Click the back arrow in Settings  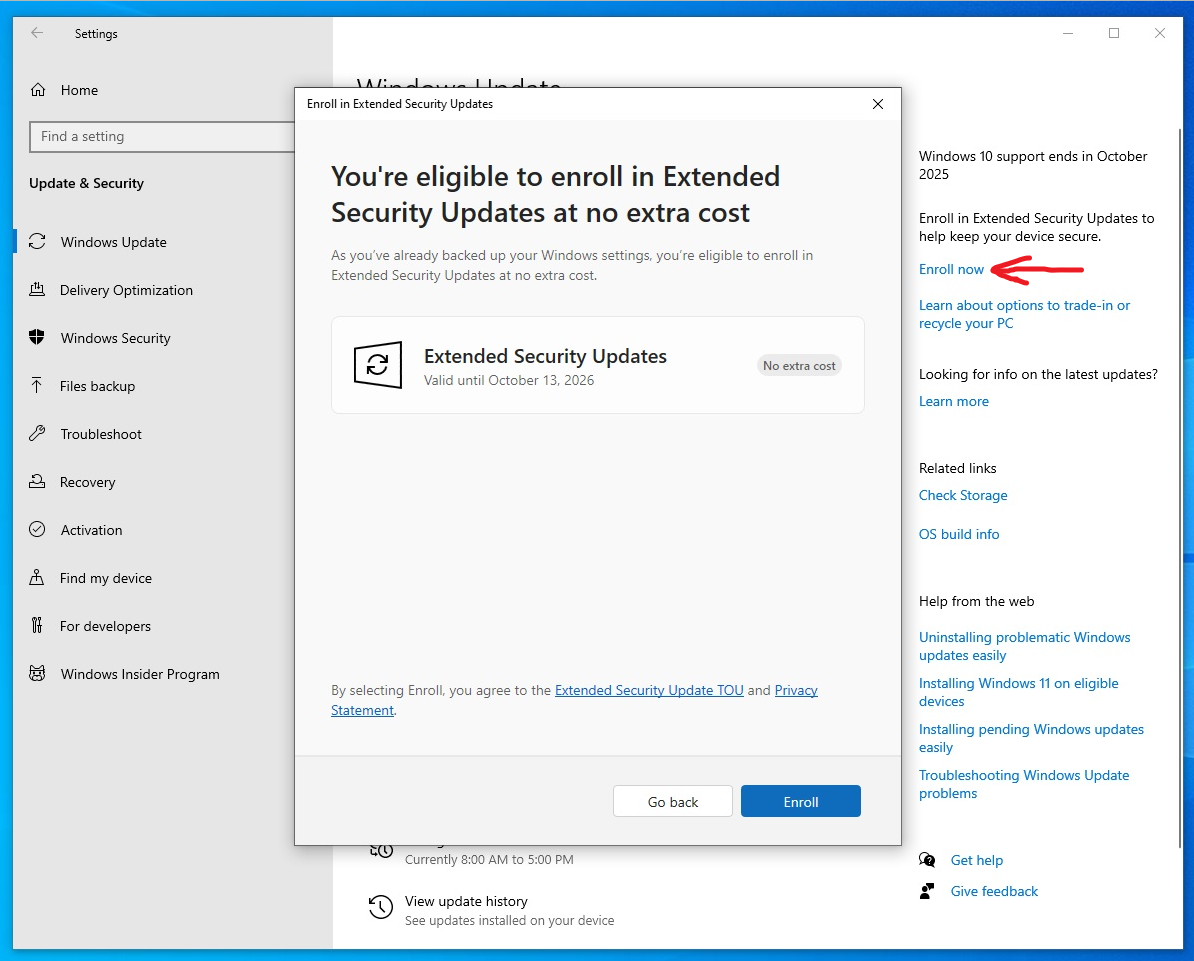(x=37, y=33)
